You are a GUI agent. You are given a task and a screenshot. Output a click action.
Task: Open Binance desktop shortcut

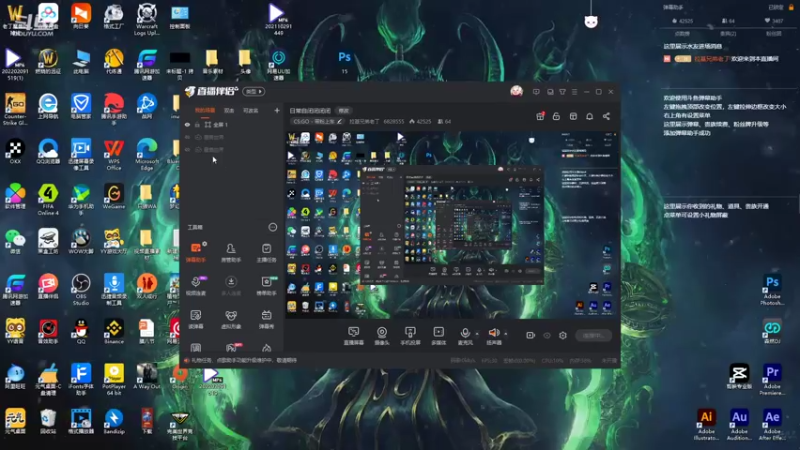click(x=114, y=331)
